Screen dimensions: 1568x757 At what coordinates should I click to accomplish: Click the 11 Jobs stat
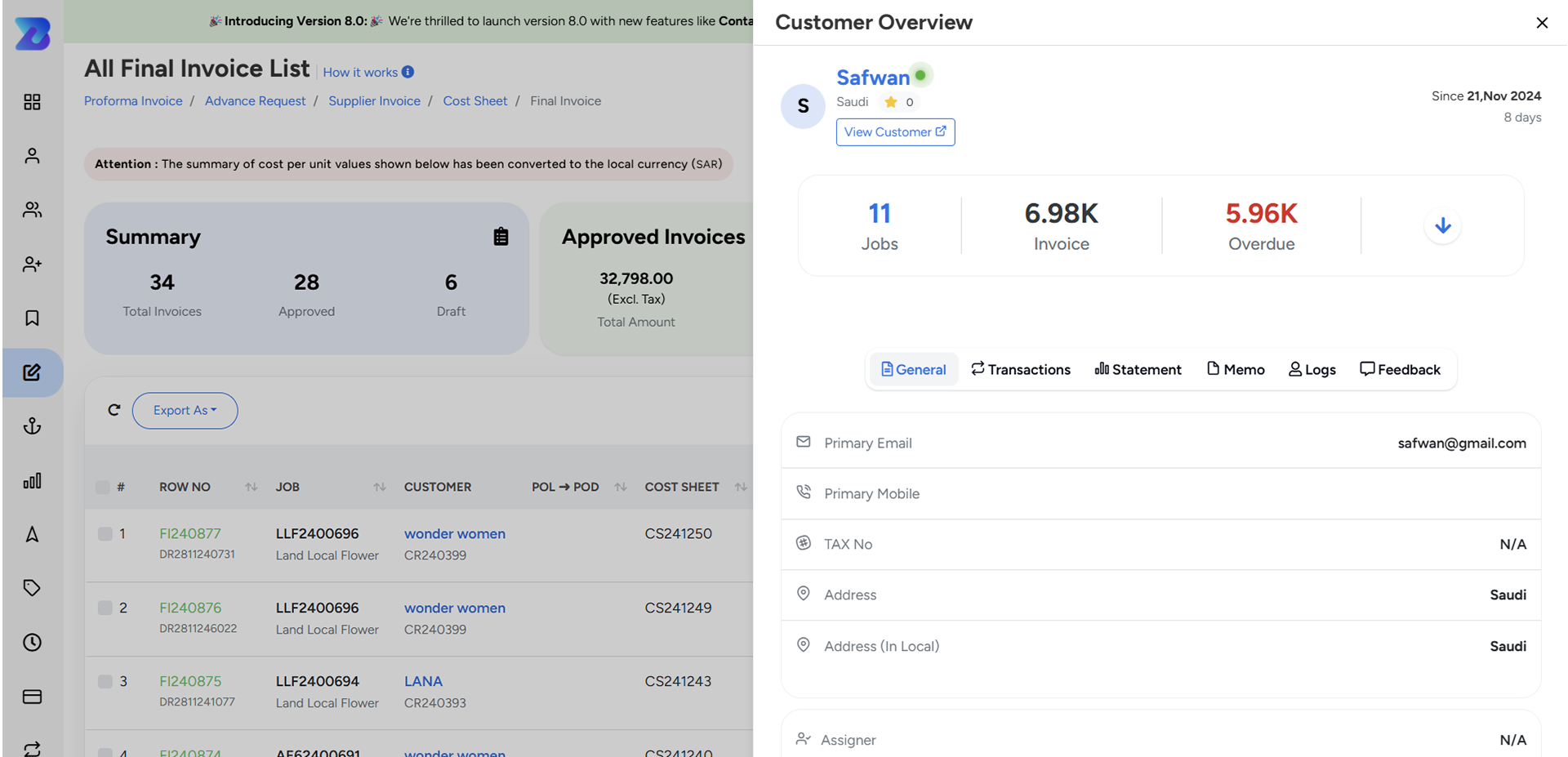(x=880, y=225)
